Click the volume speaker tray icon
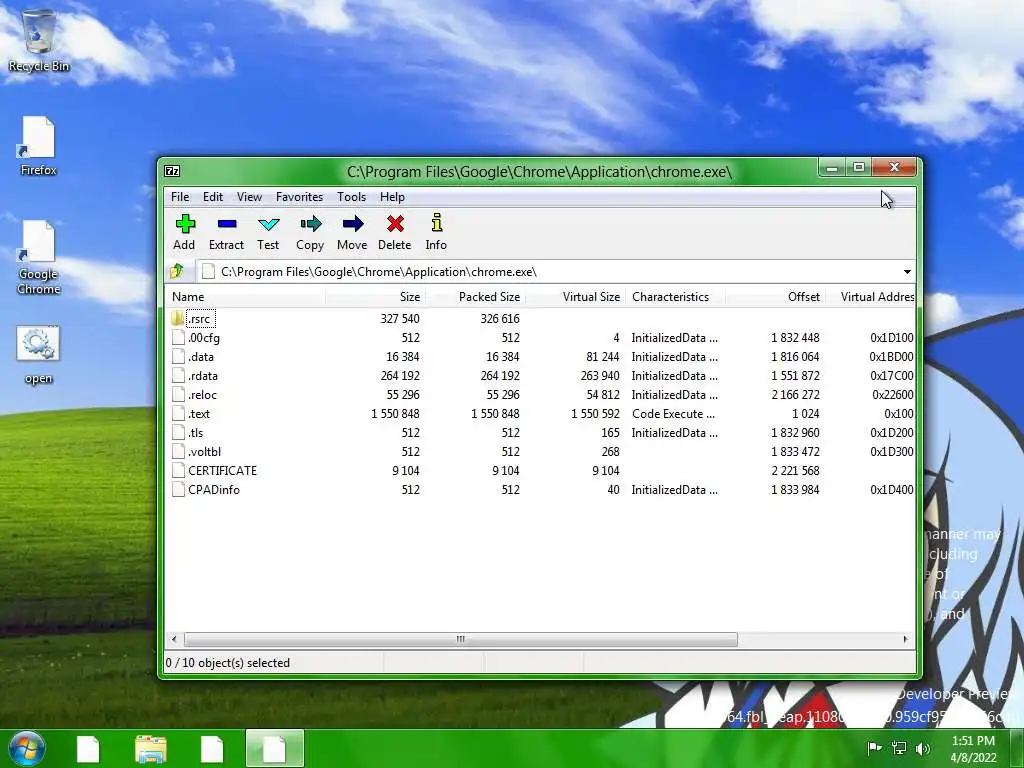The image size is (1024, 768). pos(923,748)
